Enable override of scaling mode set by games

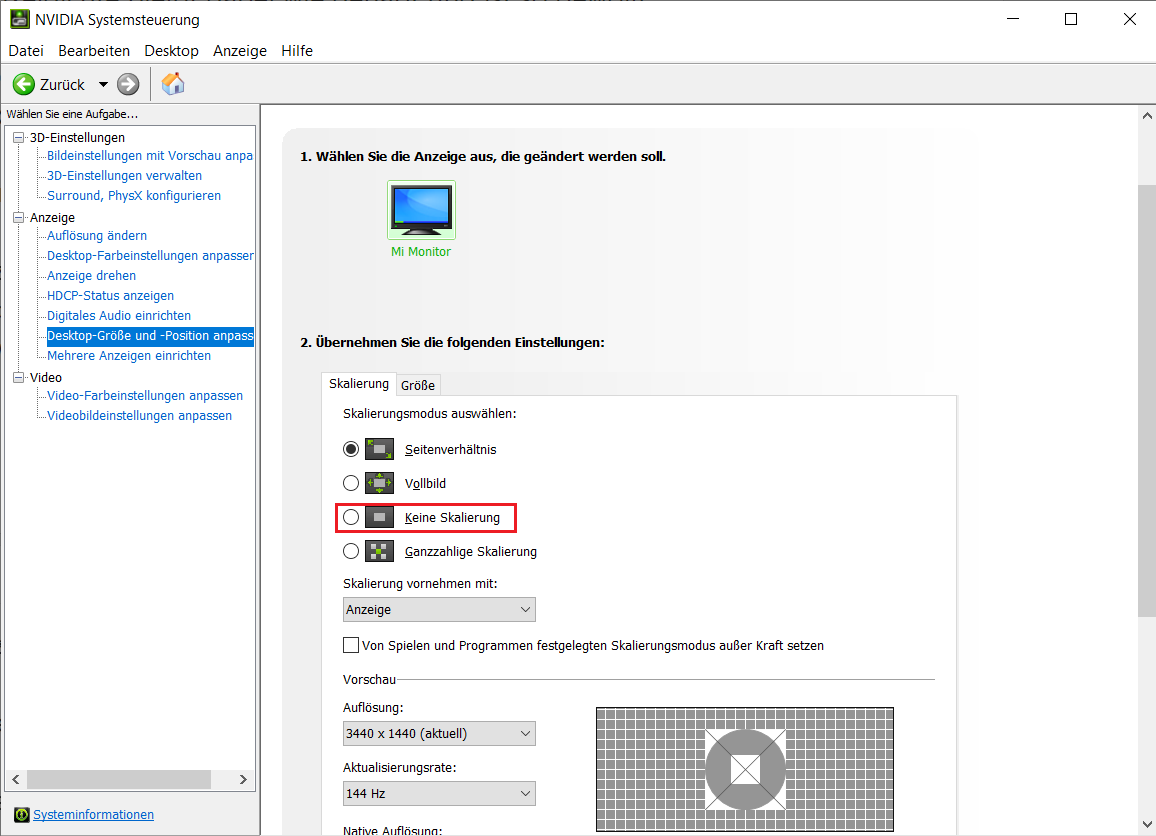point(351,645)
